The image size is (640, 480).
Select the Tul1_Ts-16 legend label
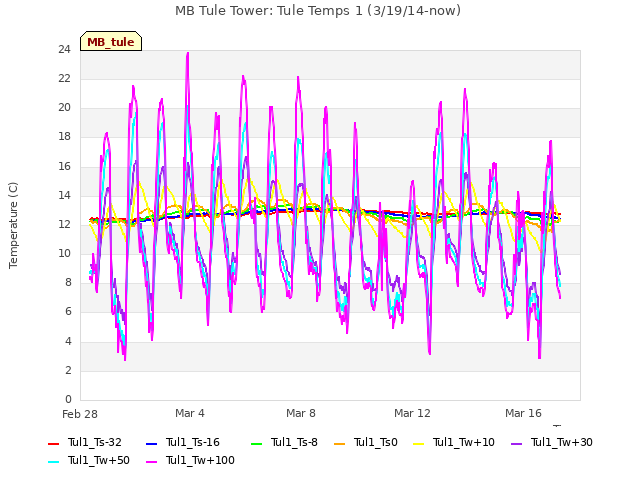[x=193, y=442]
